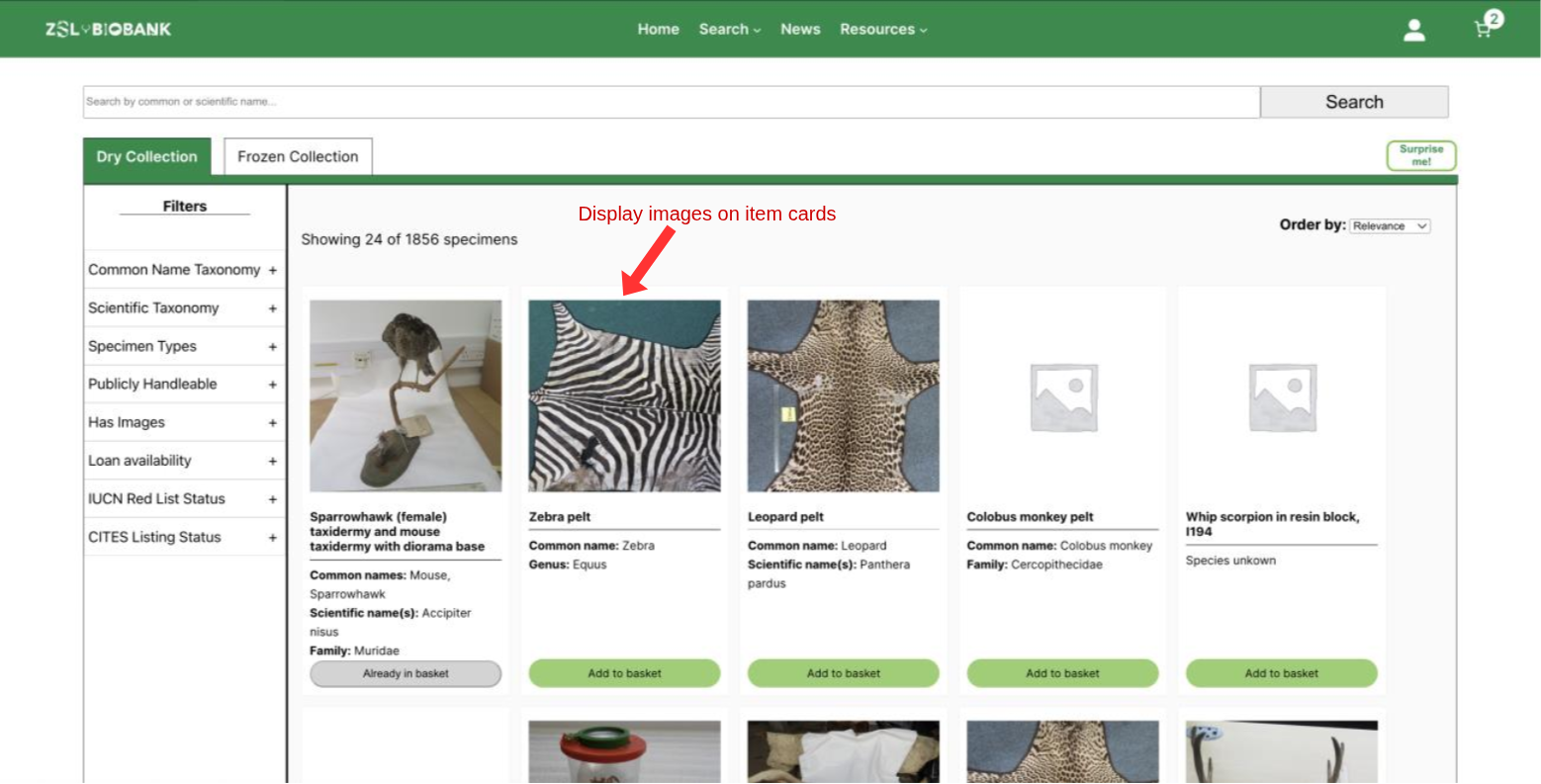Expand the IUCN Red List Status filter
Image resolution: width=1541 pixels, height=784 pixels.
(x=184, y=499)
